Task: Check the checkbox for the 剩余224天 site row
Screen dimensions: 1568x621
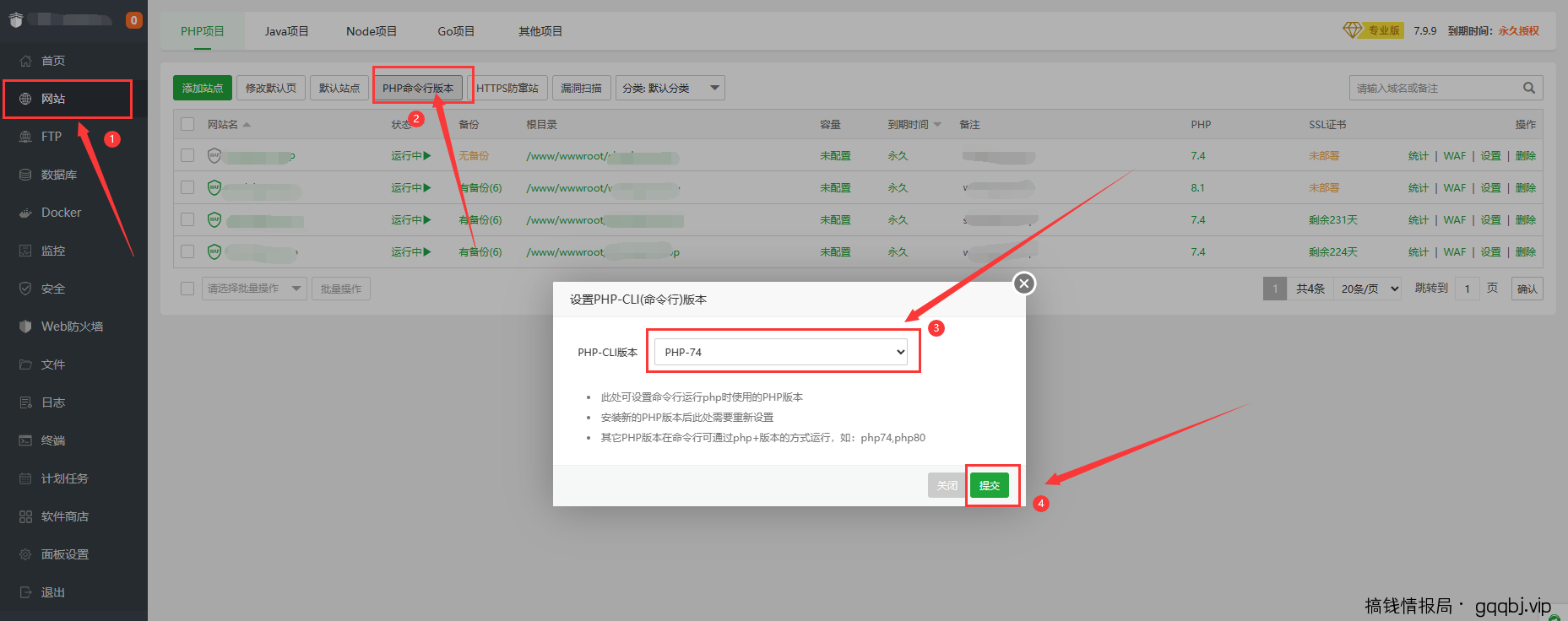Action: click(x=187, y=251)
